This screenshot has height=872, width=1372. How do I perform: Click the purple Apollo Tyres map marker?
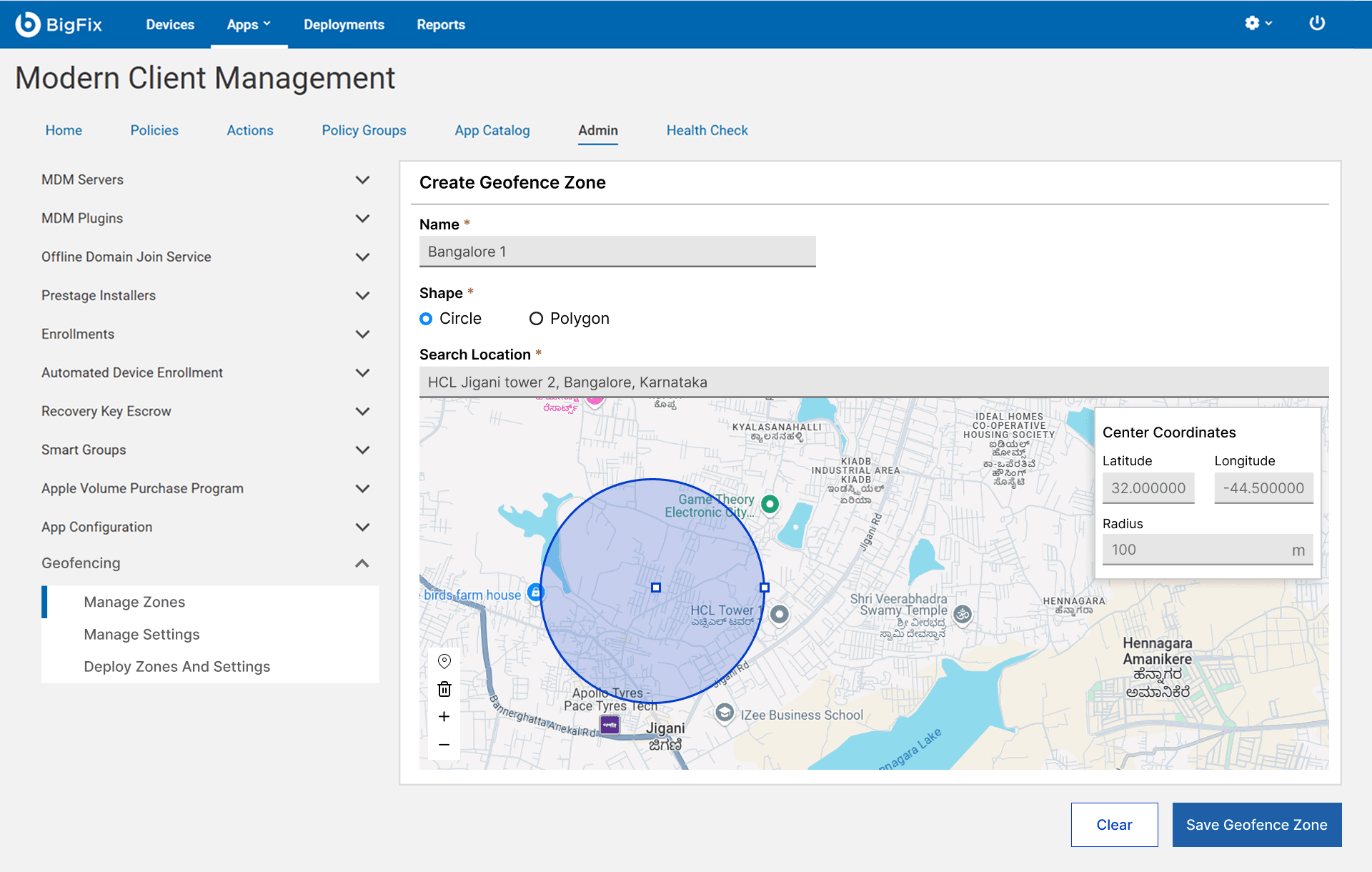pos(610,725)
